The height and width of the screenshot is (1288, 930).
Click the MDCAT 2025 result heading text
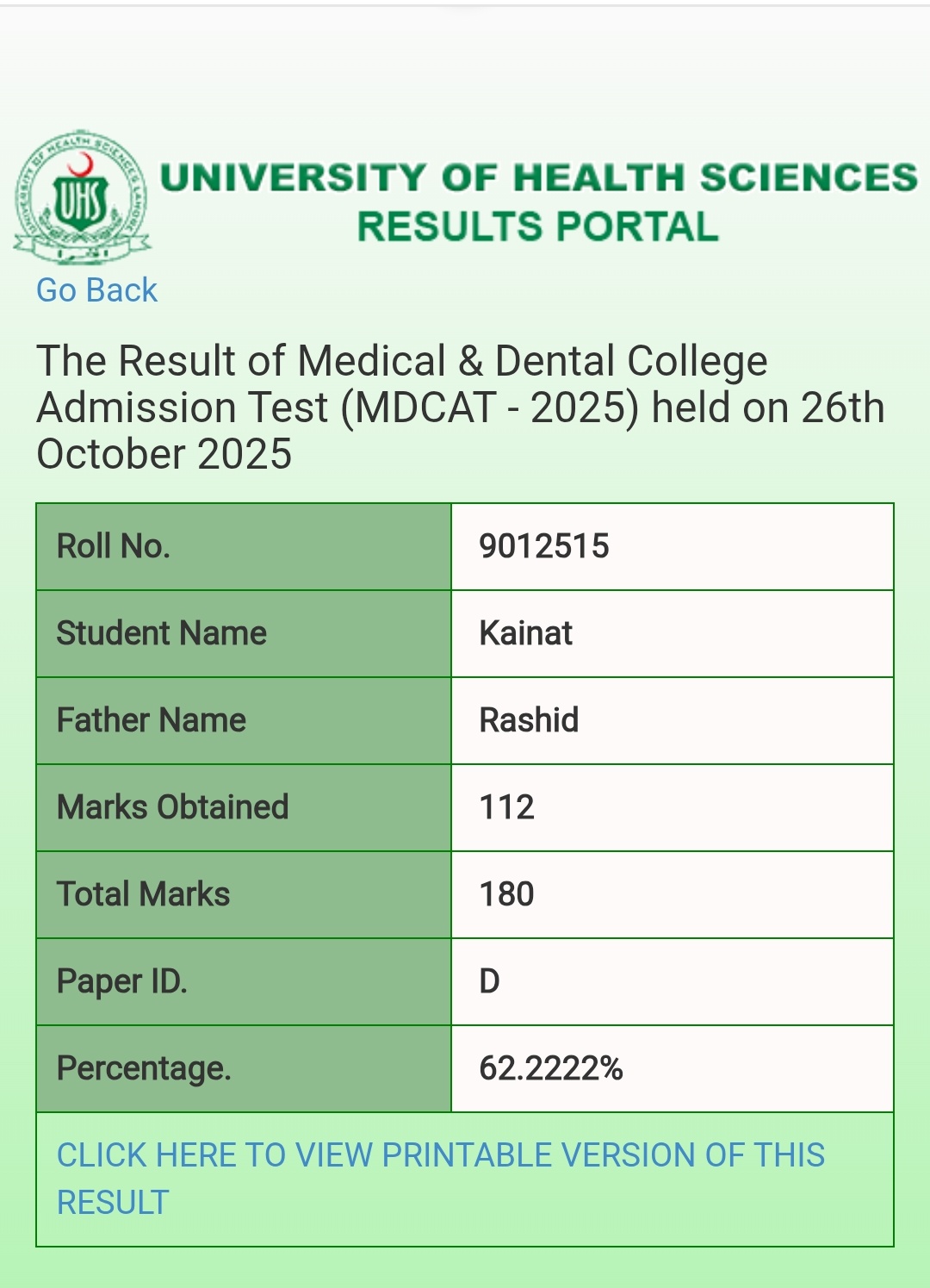click(x=460, y=407)
